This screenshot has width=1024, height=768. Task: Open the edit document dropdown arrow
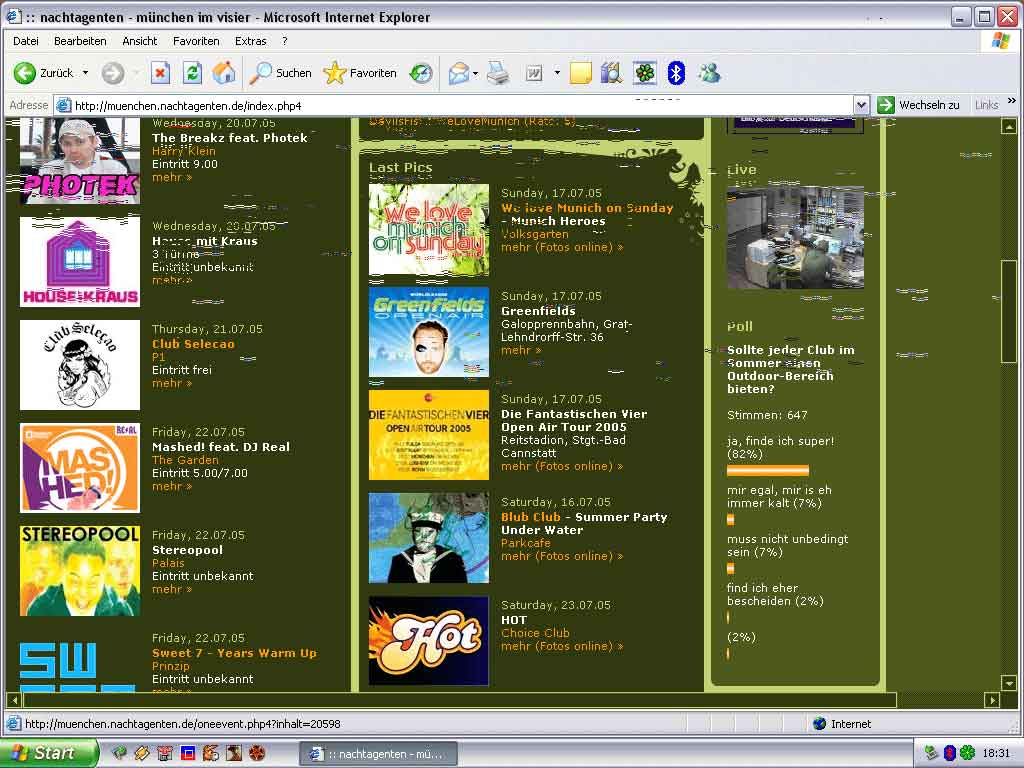click(557, 73)
